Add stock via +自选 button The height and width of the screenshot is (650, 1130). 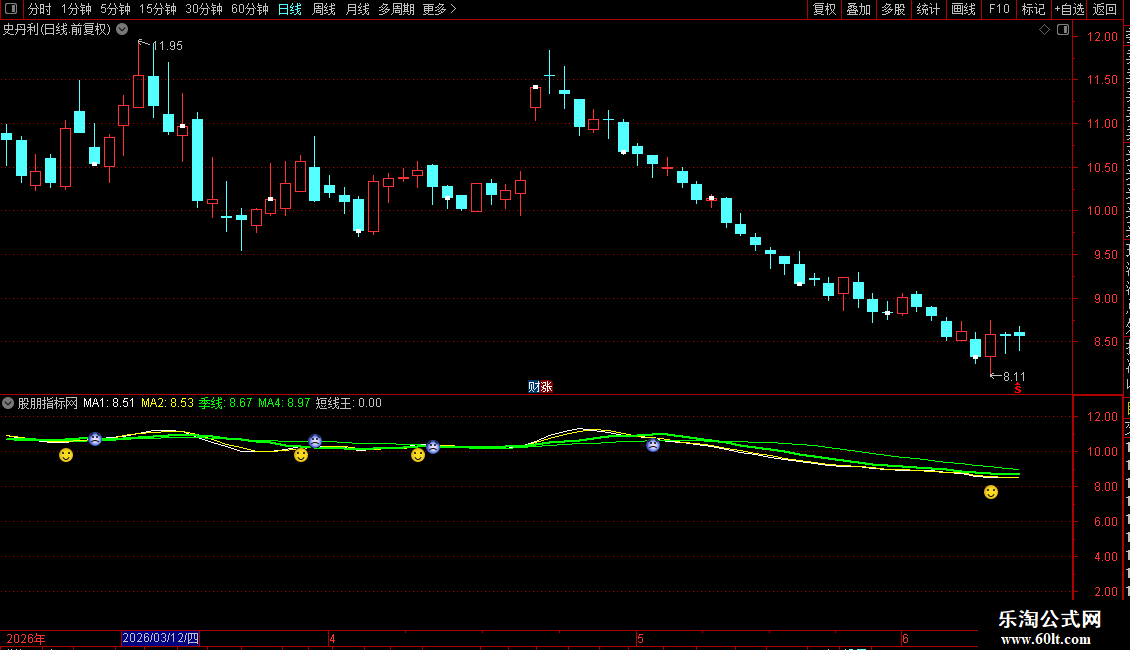[x=1069, y=9]
